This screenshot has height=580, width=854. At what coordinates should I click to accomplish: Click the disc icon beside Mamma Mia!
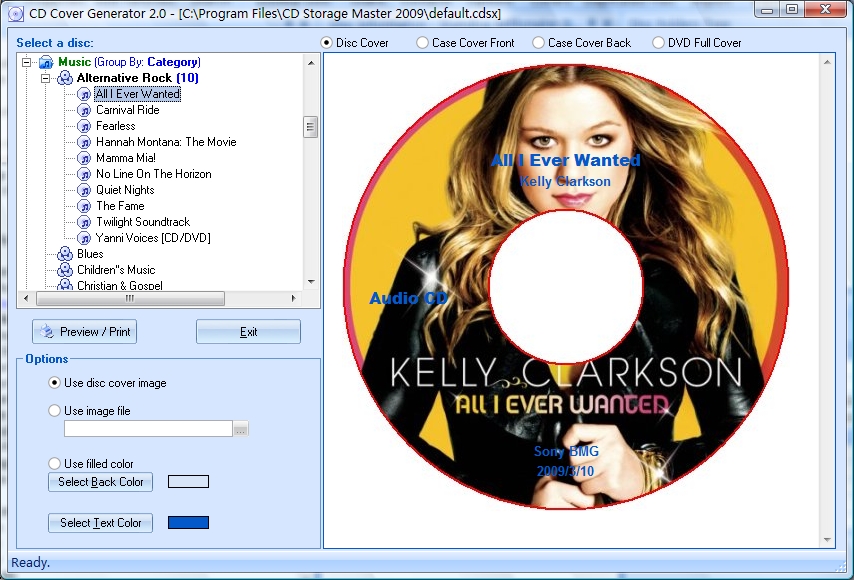point(84,158)
